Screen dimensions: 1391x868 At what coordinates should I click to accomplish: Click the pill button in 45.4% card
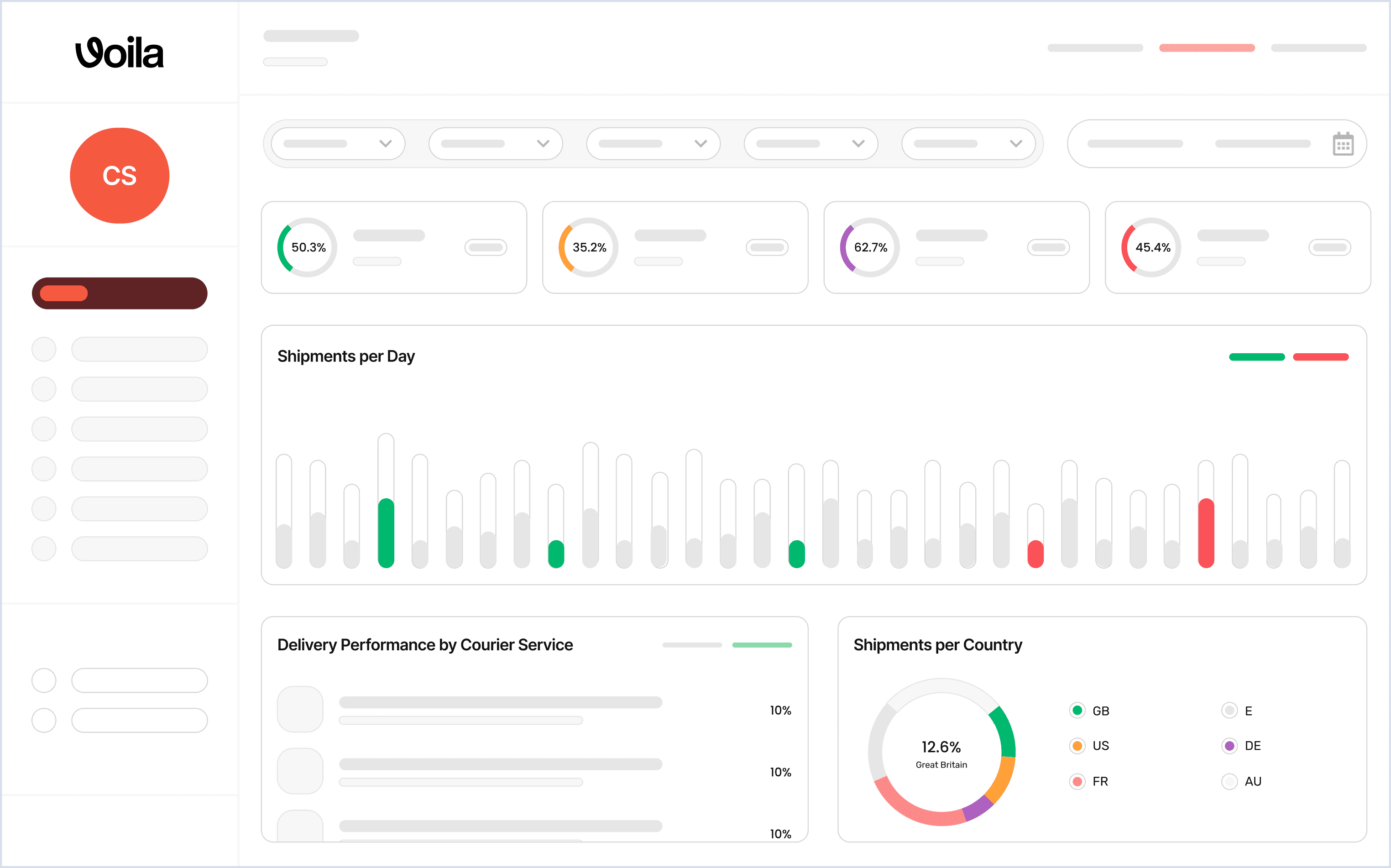pos(1329,247)
